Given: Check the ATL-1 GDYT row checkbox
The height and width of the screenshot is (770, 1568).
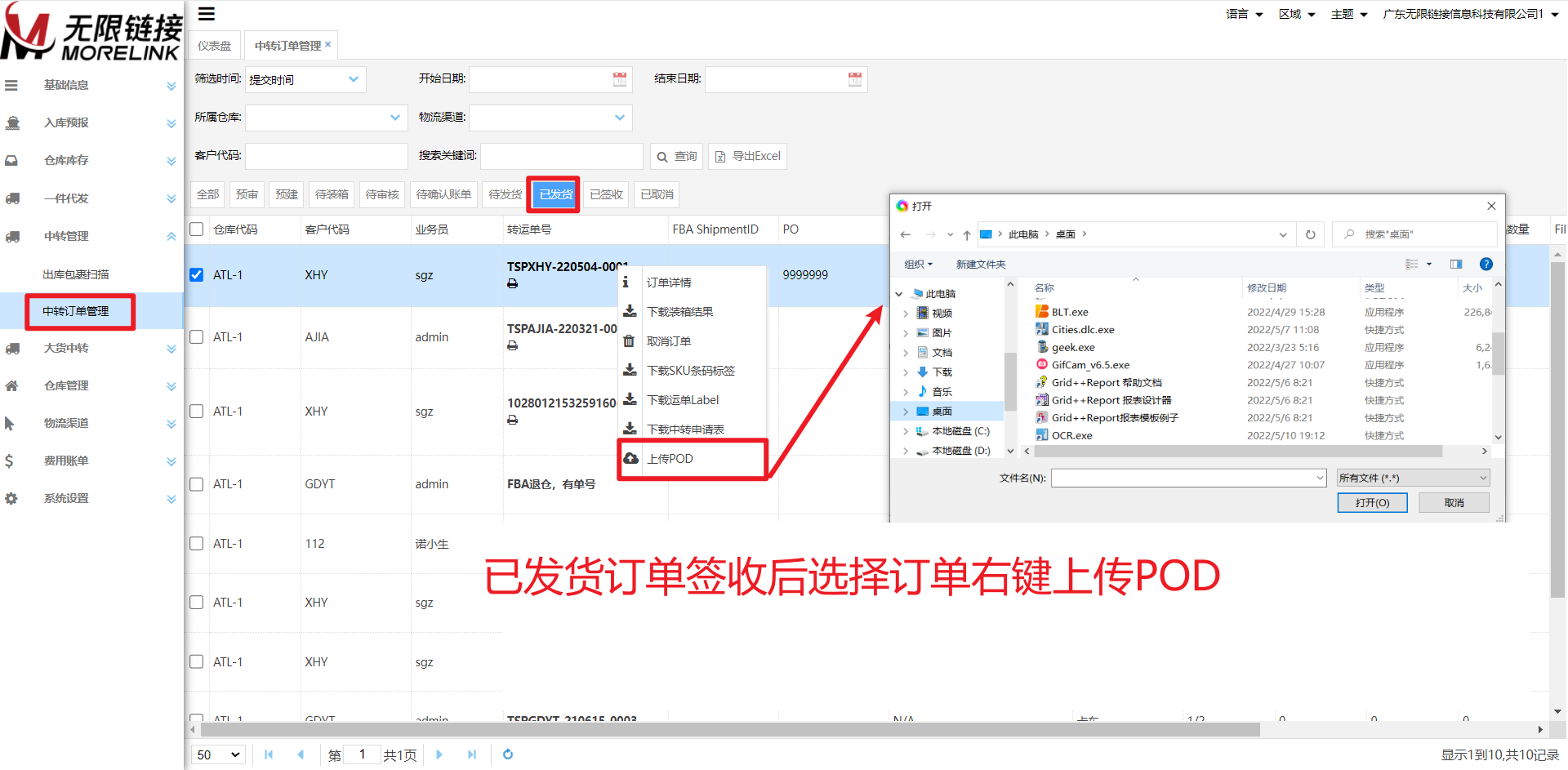Looking at the screenshot, I should (x=197, y=484).
